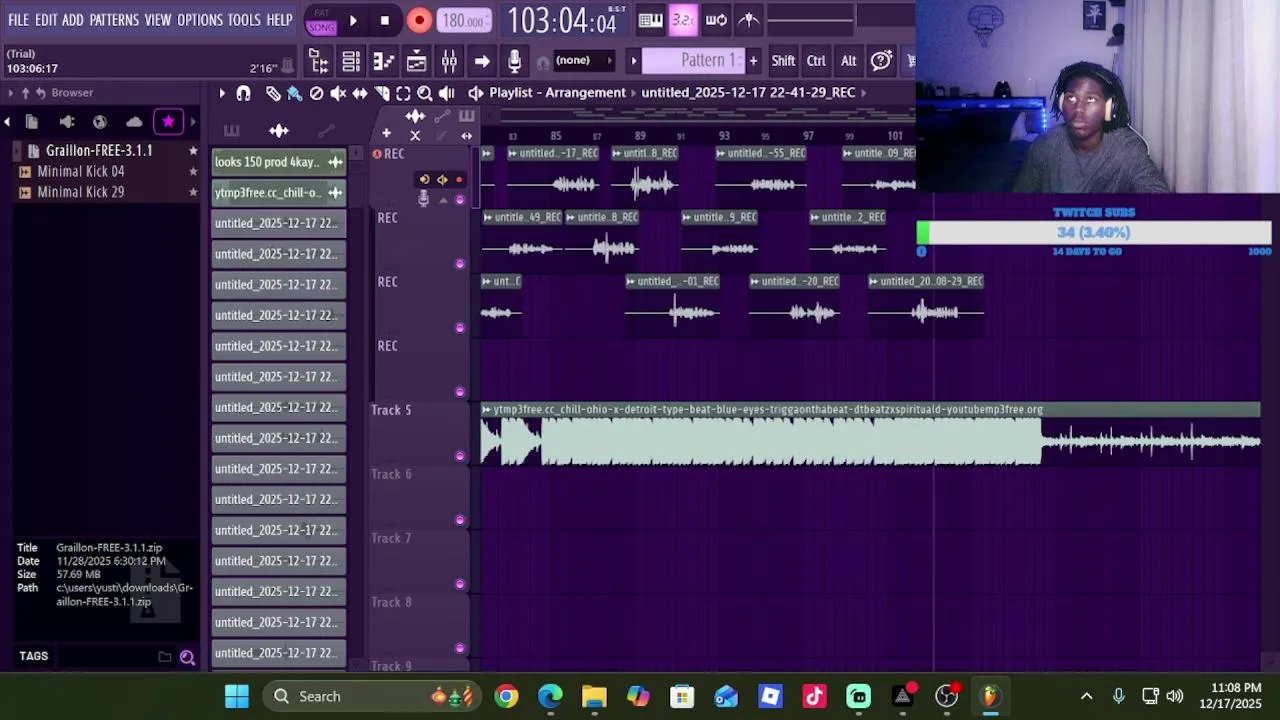Viewport: 1280px width, 720px height.
Task: Select the Playback speaker tool
Action: (447, 93)
